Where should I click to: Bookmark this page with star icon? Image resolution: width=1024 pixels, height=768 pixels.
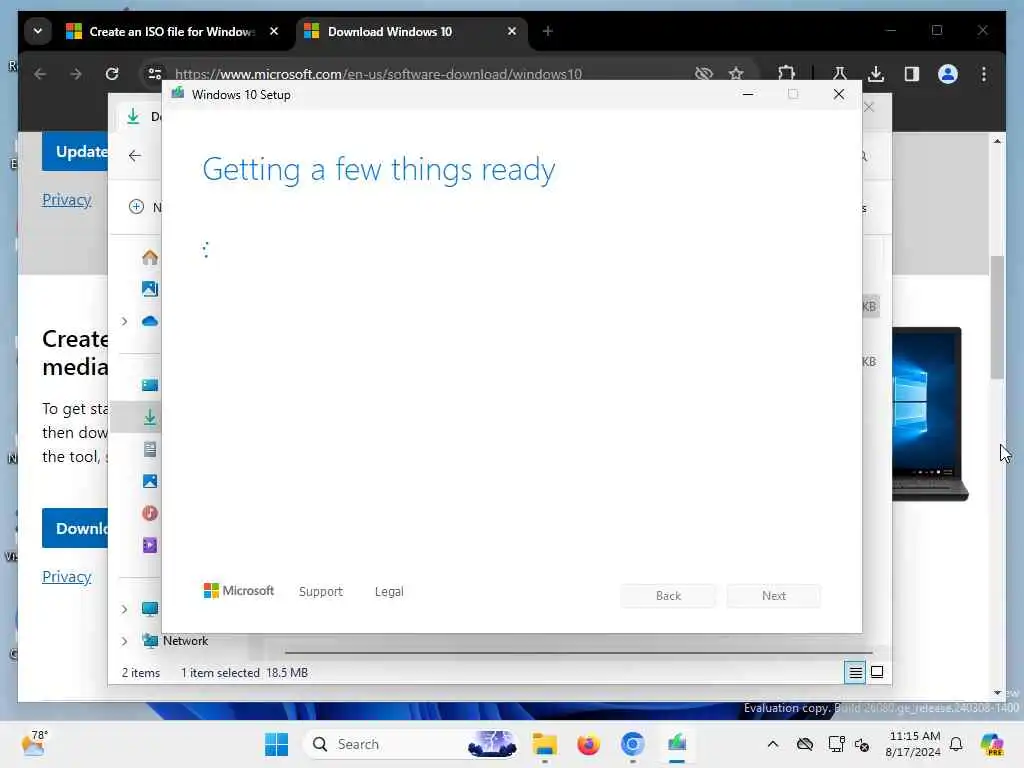point(736,74)
